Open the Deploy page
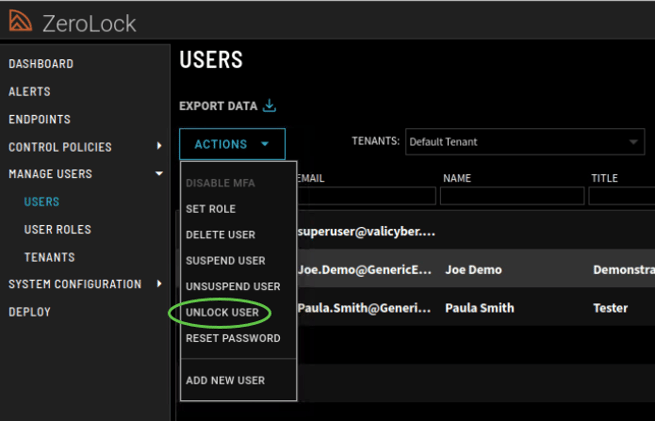Image resolution: width=655 pixels, height=421 pixels. coord(30,312)
